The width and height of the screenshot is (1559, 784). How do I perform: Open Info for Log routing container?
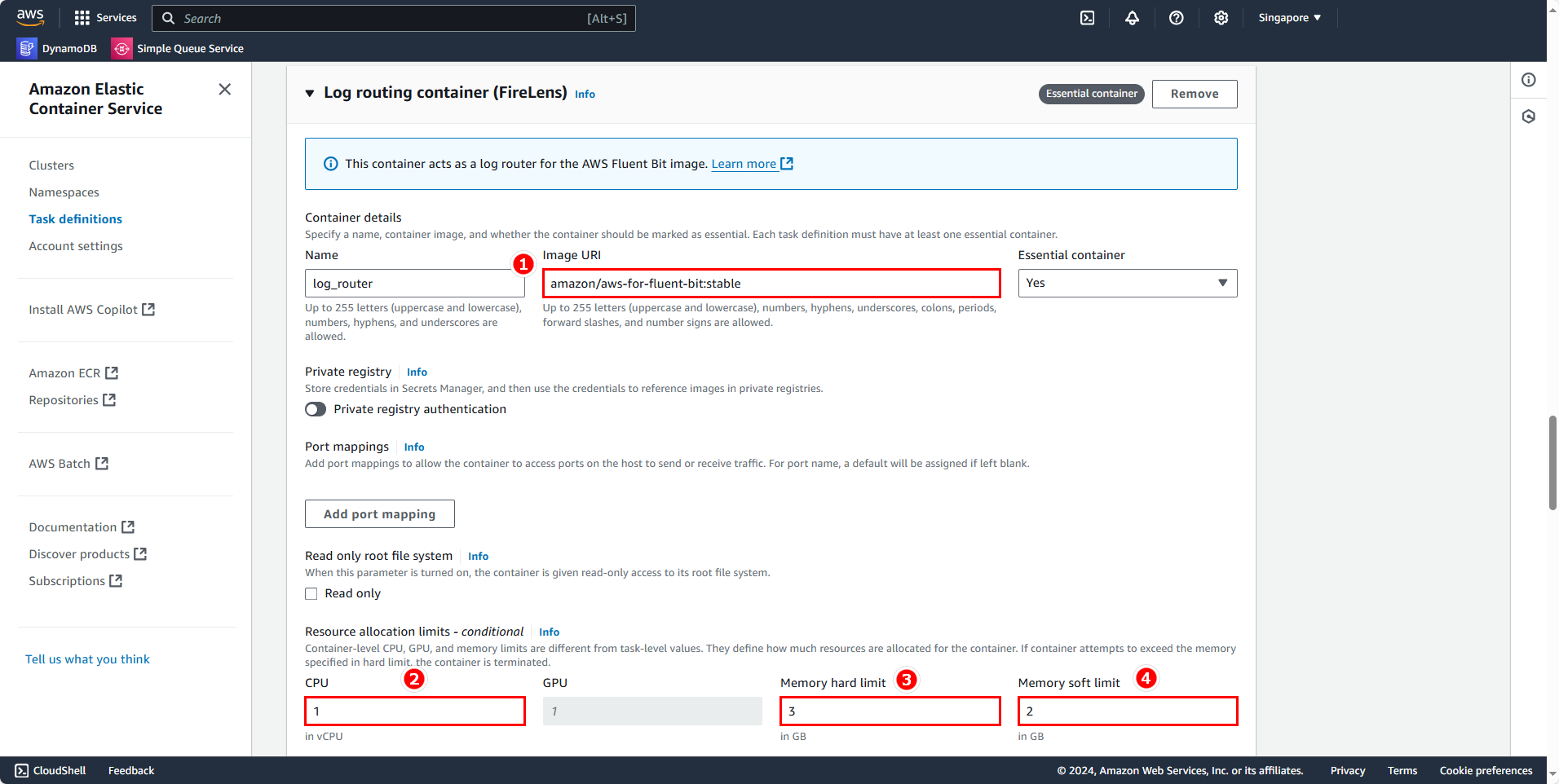585,95
